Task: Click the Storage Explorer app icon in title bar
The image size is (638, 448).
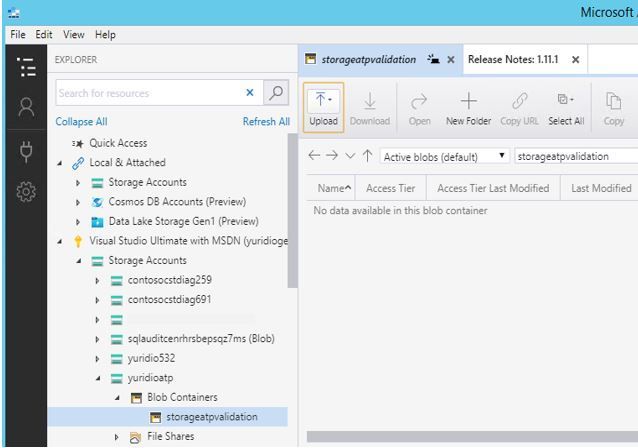Action: pos(14,13)
